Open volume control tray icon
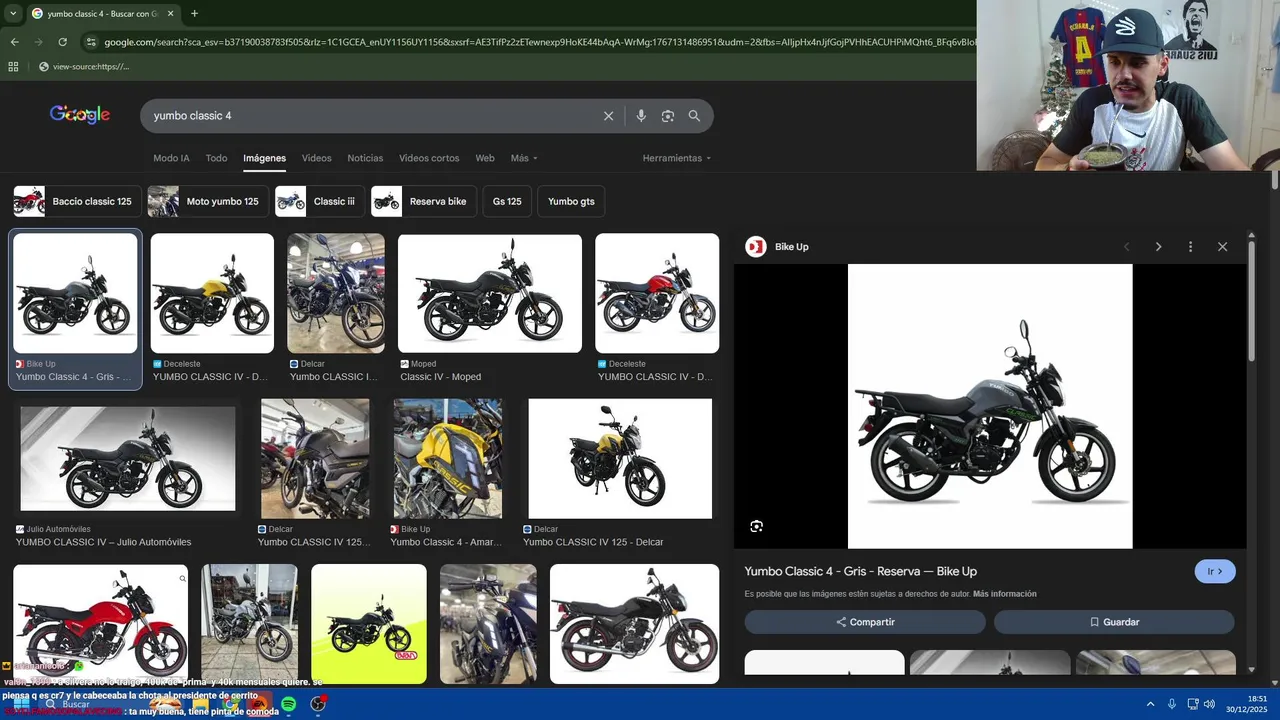 click(1209, 704)
